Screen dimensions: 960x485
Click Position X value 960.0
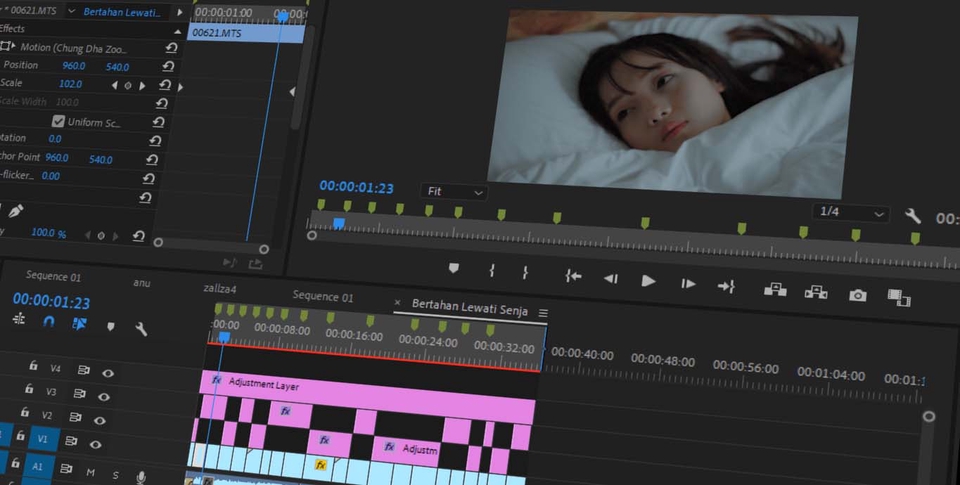pyautogui.click(x=73, y=66)
